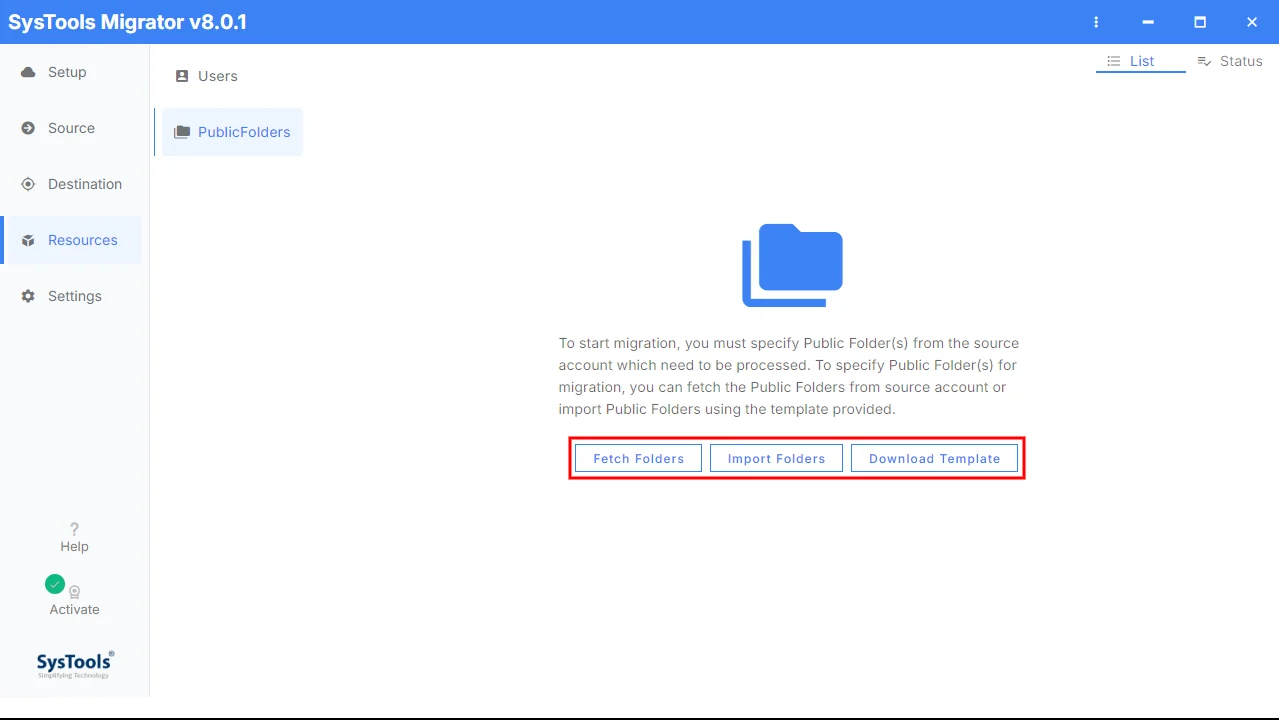Screen dimensions: 1279x720
Task: Select the PublicFolders tab
Action: click(232, 132)
